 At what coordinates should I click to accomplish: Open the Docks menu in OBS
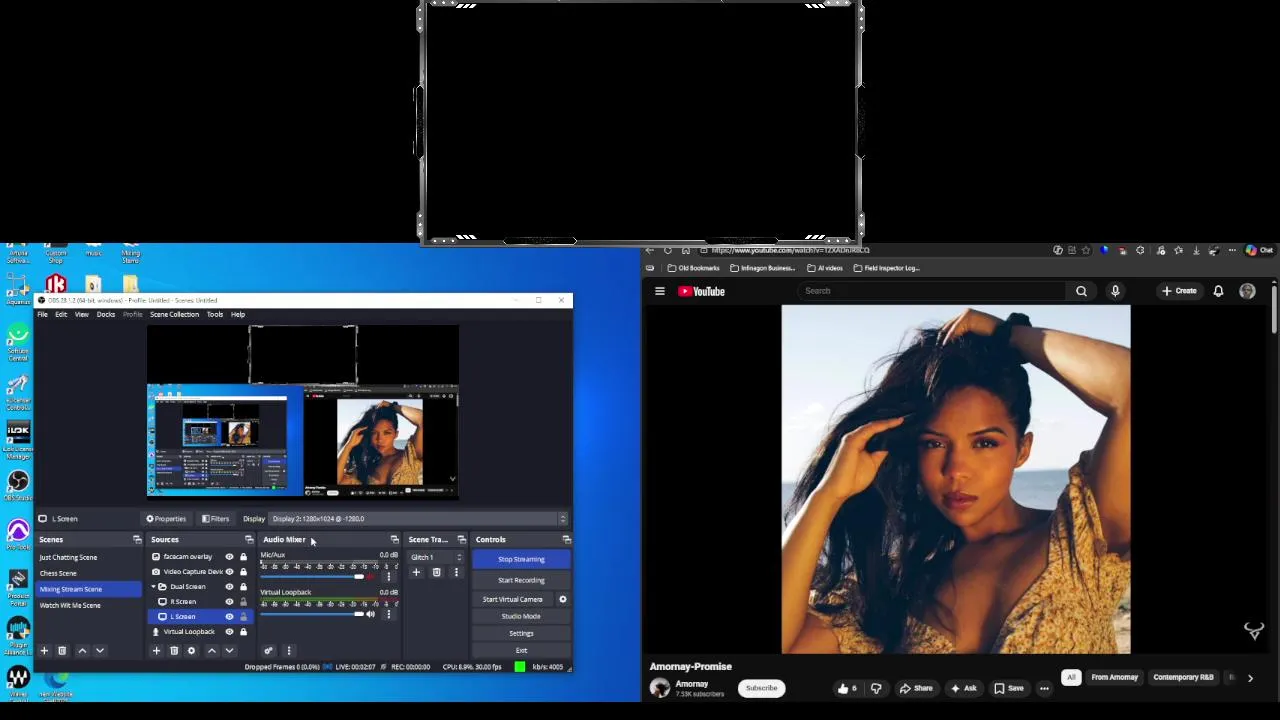(106, 315)
